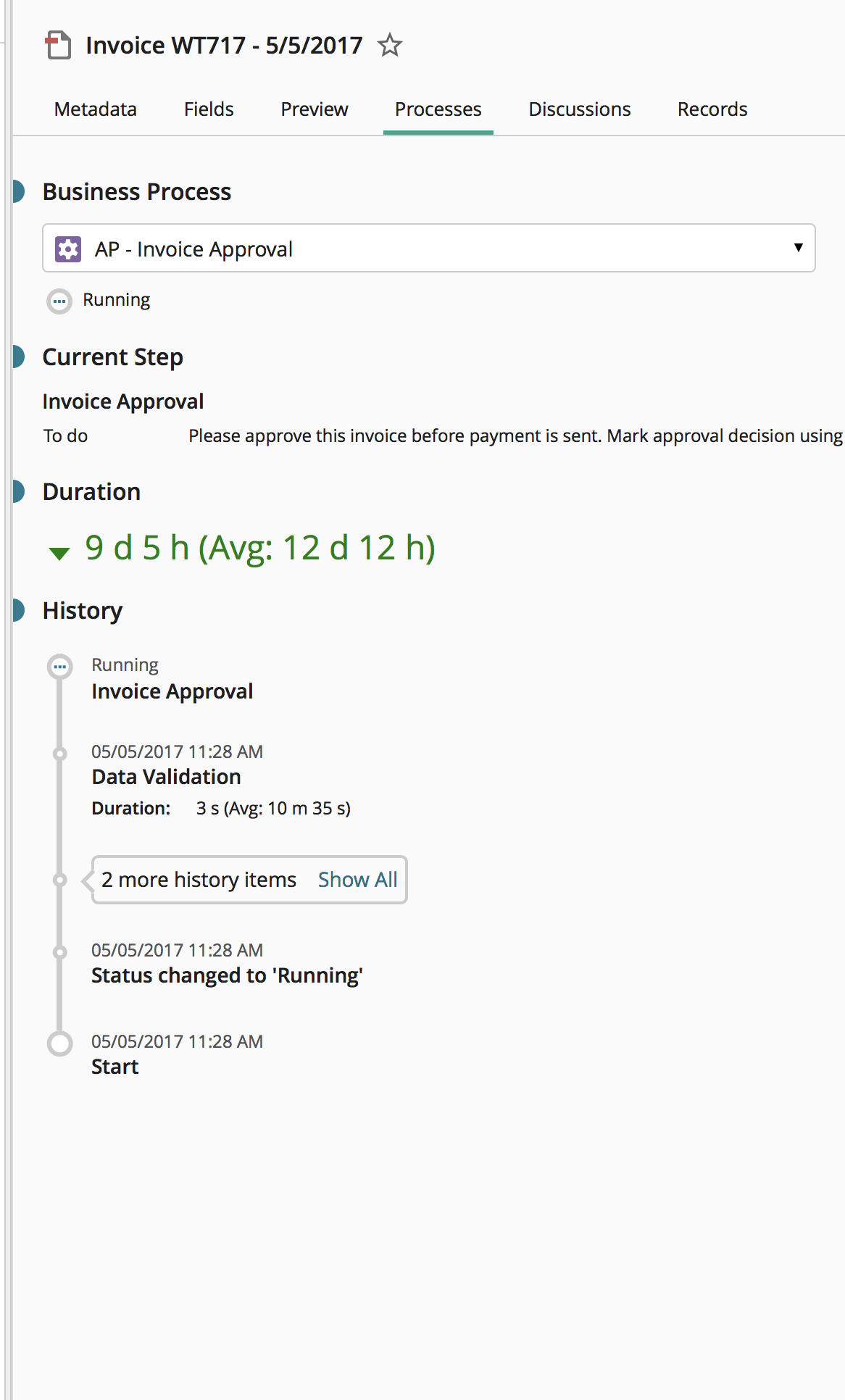Collapse the Current Step section
The image size is (845, 1400).
pyautogui.click(x=19, y=357)
